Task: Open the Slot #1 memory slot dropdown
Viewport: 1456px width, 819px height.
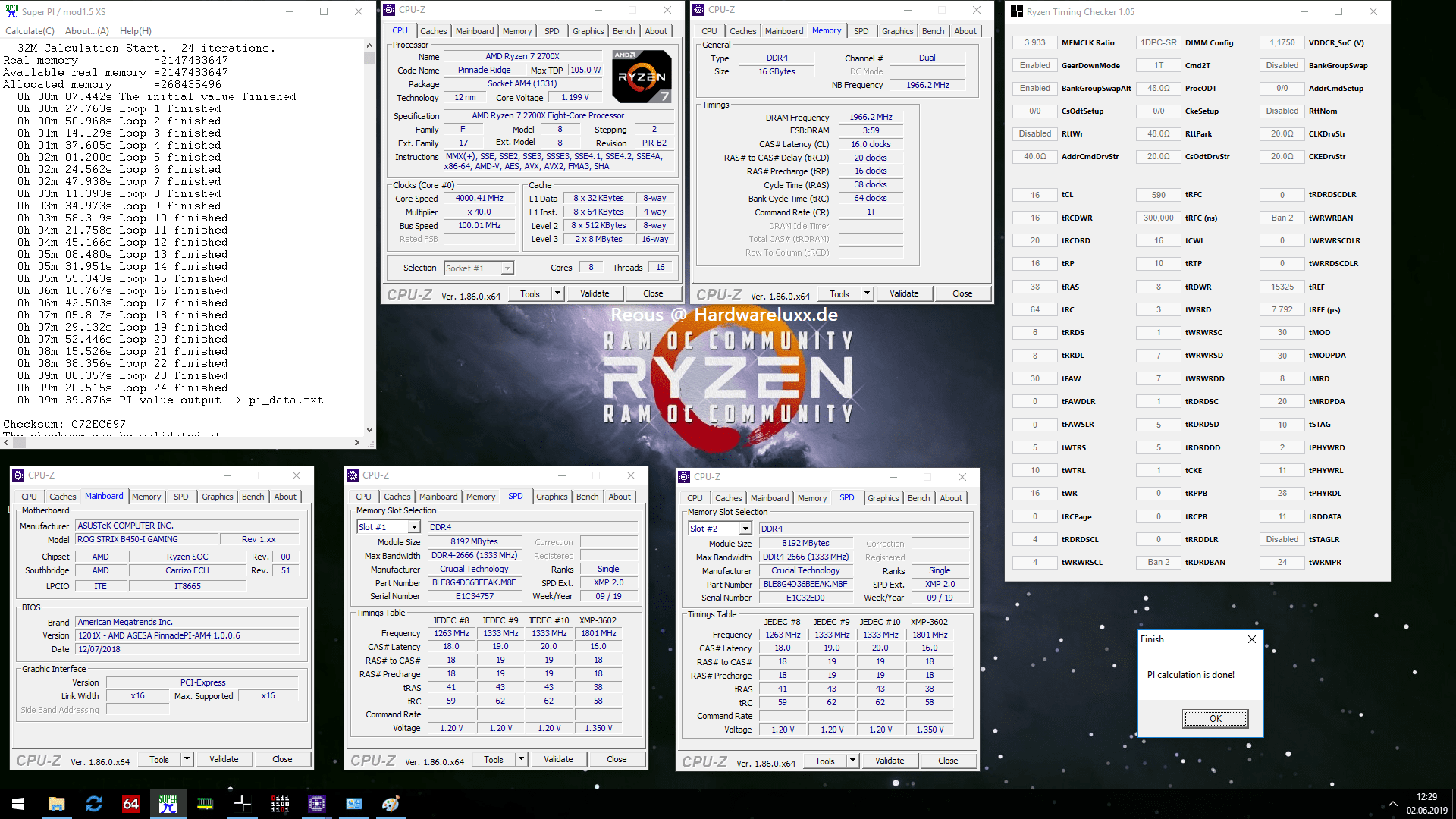Action: coord(414,527)
